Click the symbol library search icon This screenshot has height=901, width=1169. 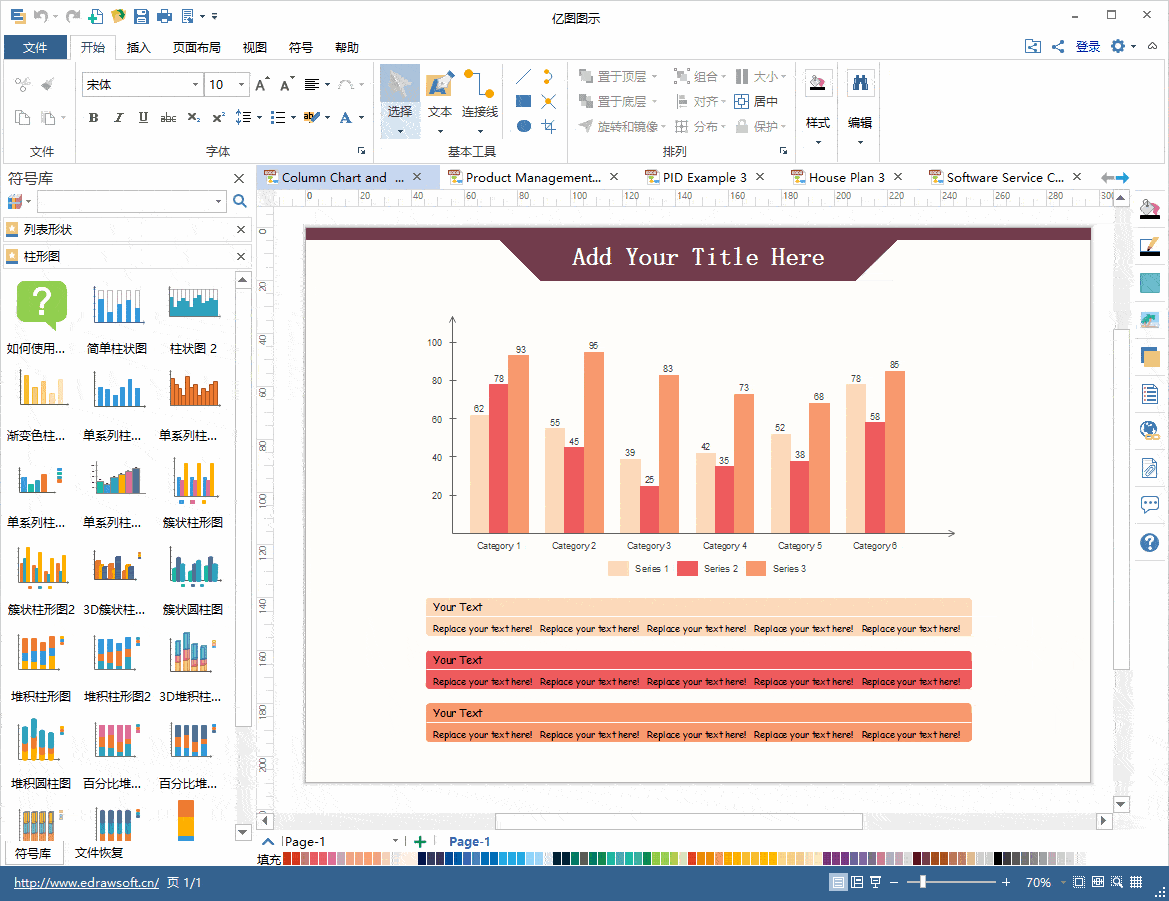tap(240, 202)
